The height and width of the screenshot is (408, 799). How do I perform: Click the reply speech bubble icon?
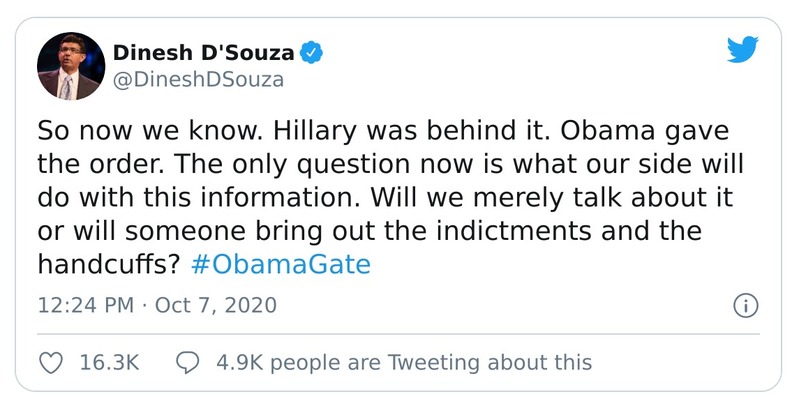187,362
